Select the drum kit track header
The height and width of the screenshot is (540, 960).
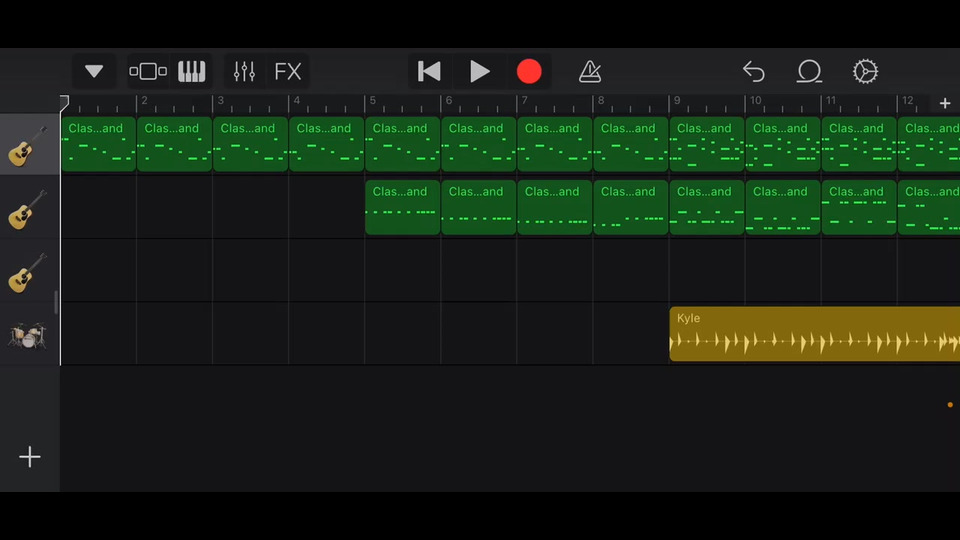tap(29, 335)
